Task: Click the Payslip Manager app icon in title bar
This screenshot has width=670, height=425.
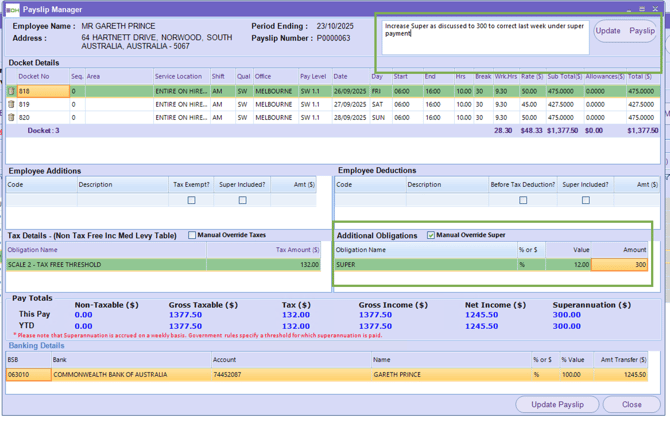Action: click(x=12, y=8)
